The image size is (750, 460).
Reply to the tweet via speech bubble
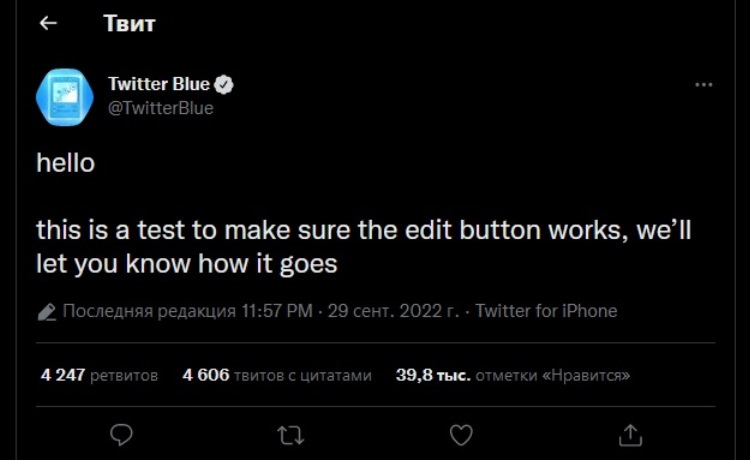point(121,435)
